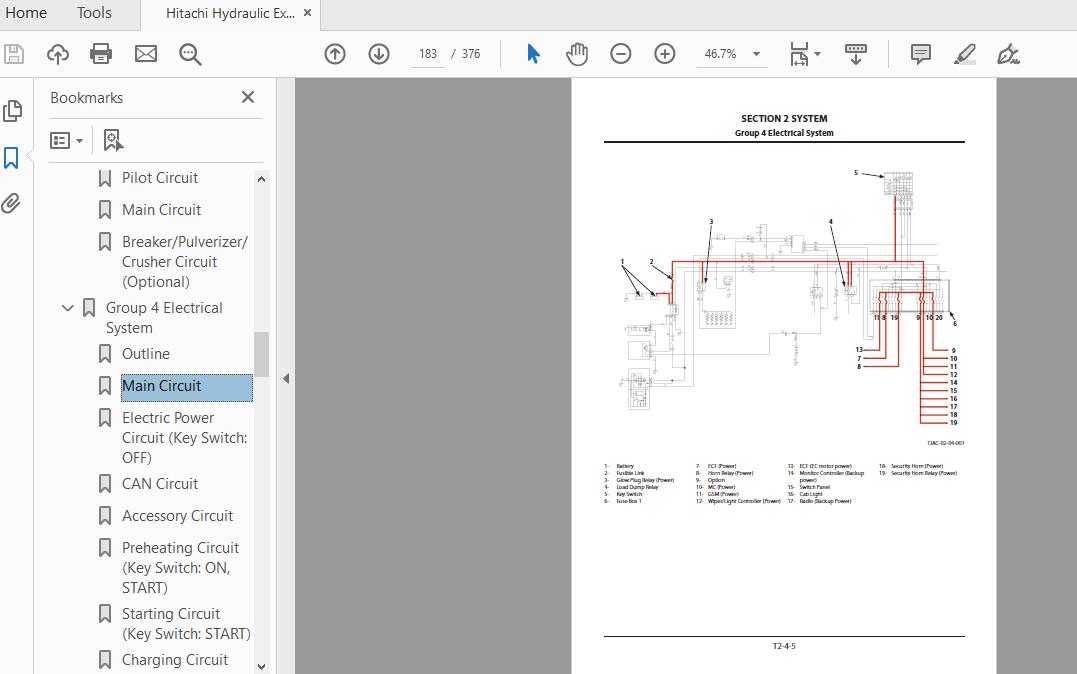Switch to the Home tab
The width and height of the screenshot is (1077, 674).
click(x=26, y=13)
